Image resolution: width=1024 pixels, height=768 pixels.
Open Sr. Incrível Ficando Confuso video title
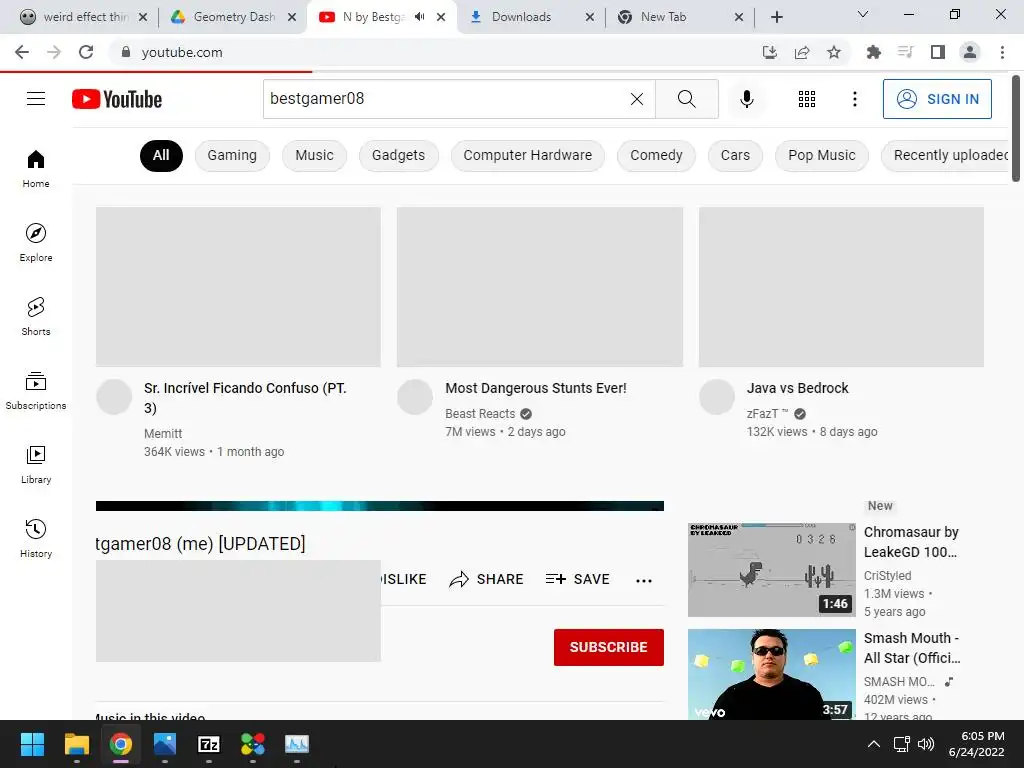[245, 398]
